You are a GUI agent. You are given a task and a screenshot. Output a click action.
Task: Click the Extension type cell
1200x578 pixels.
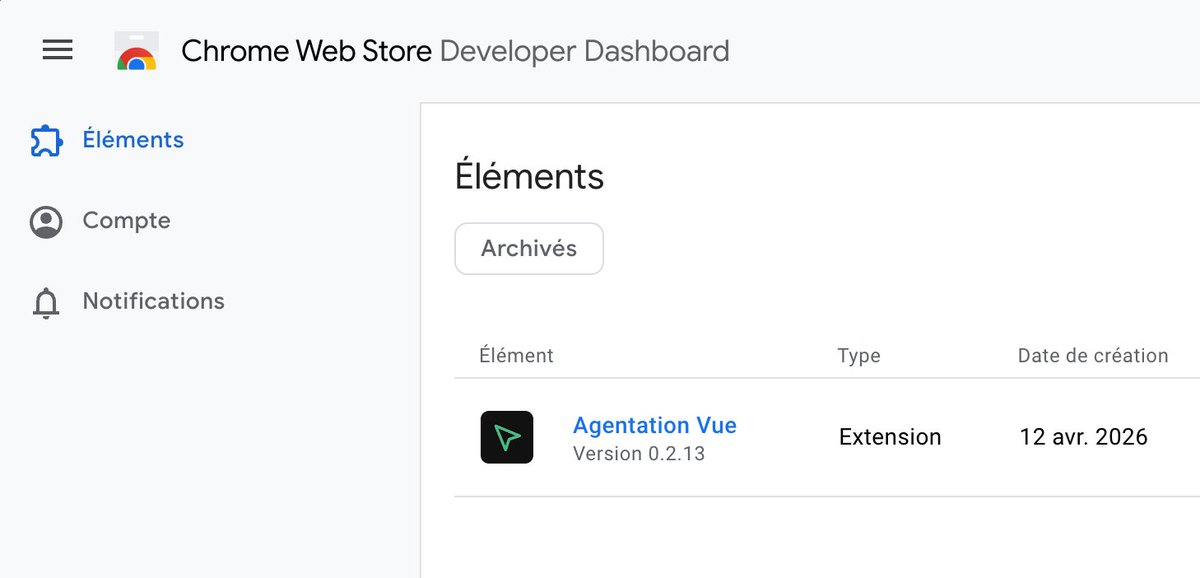tap(890, 437)
